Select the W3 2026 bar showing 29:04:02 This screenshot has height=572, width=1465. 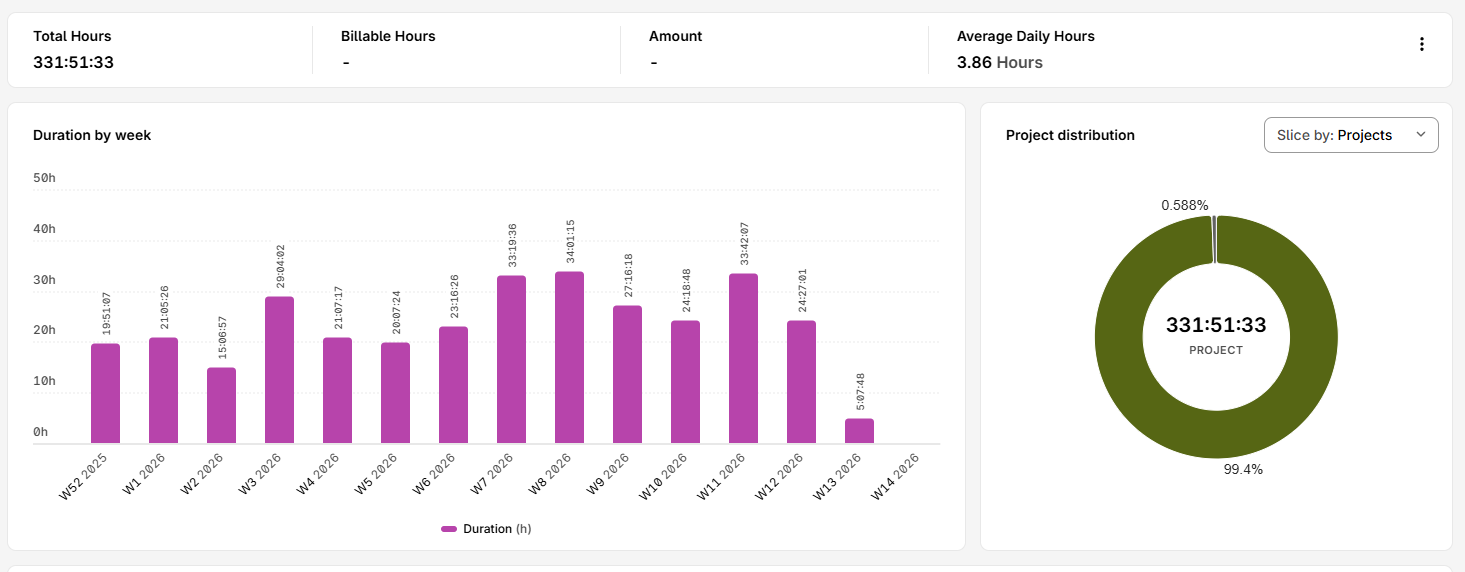[x=279, y=370]
